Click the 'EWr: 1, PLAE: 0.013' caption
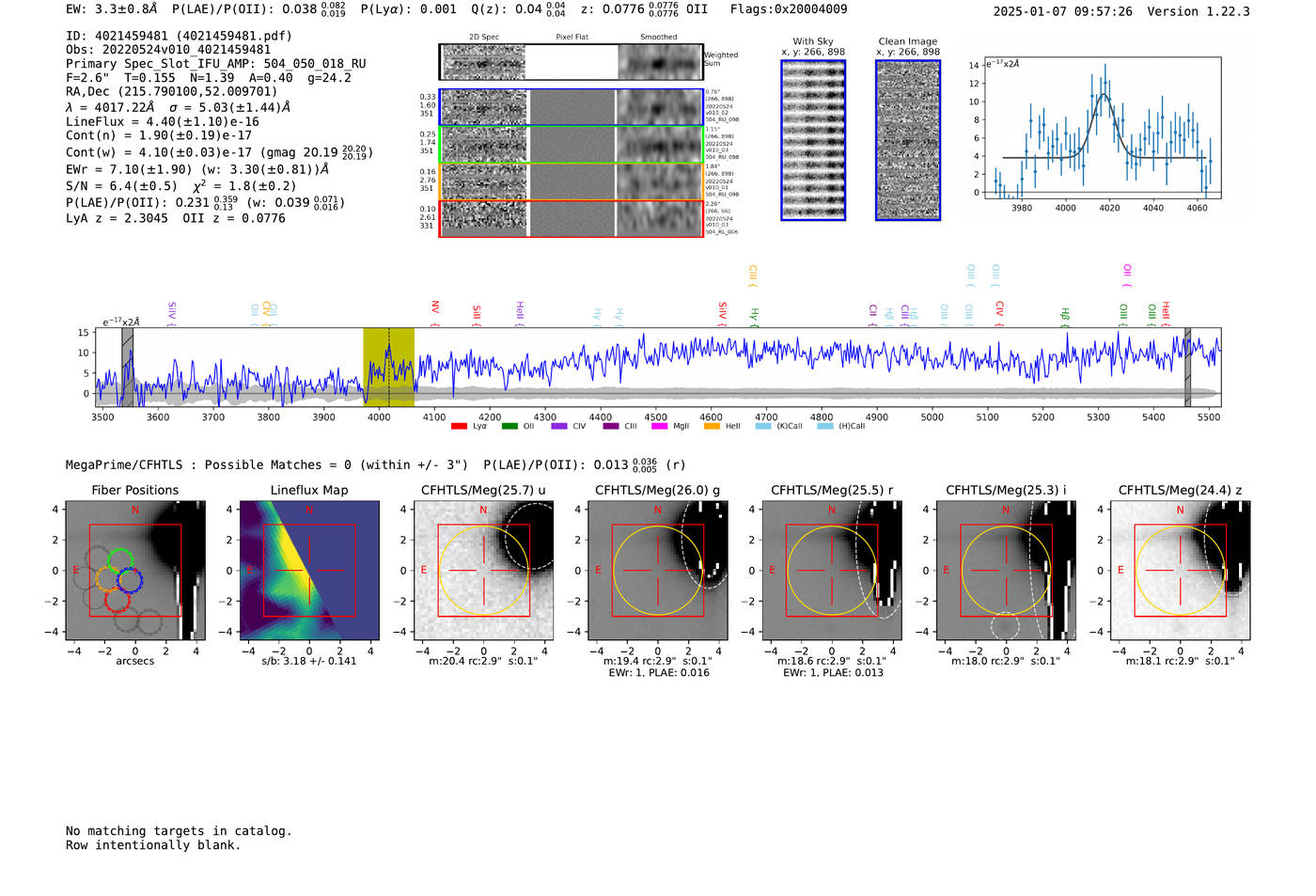Screen dimensions: 1316x896 tap(833, 673)
